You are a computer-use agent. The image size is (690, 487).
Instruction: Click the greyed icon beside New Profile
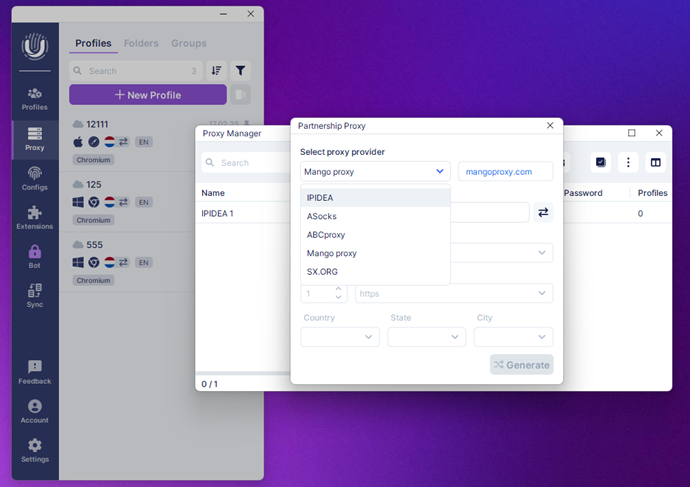click(x=240, y=95)
